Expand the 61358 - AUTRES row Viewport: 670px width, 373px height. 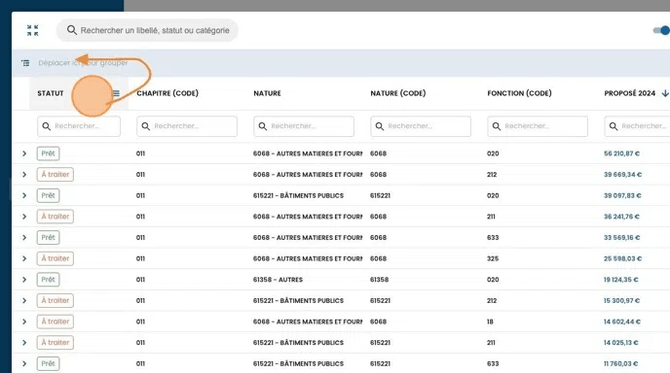coord(24,279)
